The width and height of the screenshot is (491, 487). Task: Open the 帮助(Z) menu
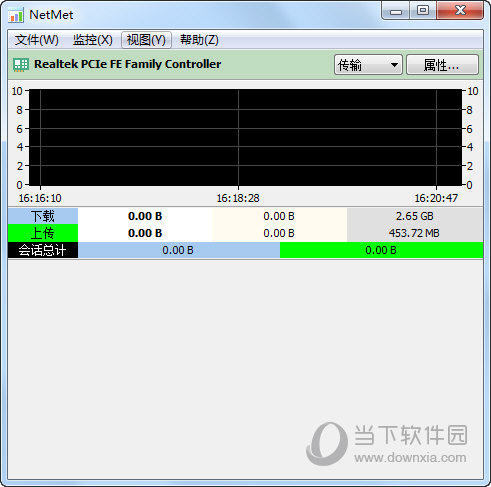199,40
